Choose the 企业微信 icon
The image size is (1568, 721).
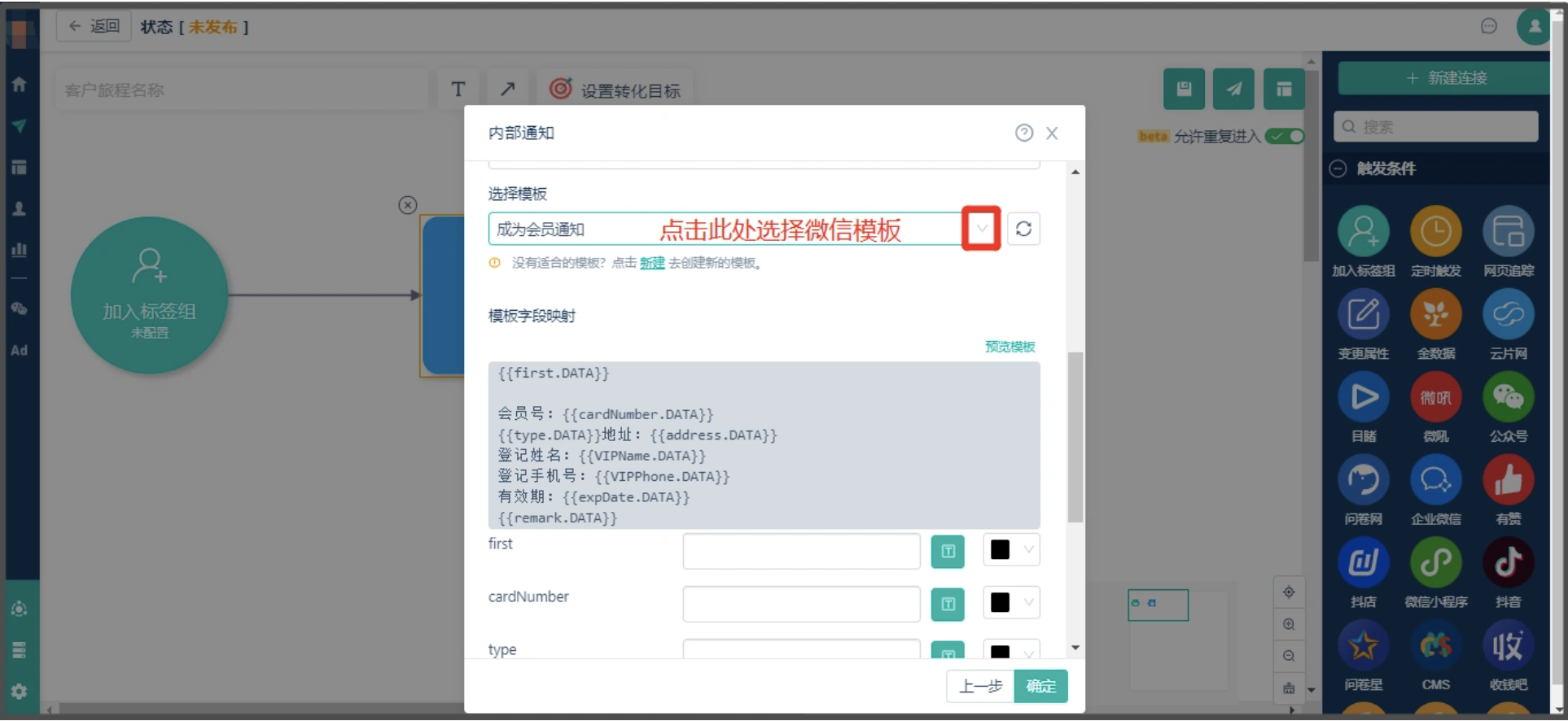(1435, 480)
